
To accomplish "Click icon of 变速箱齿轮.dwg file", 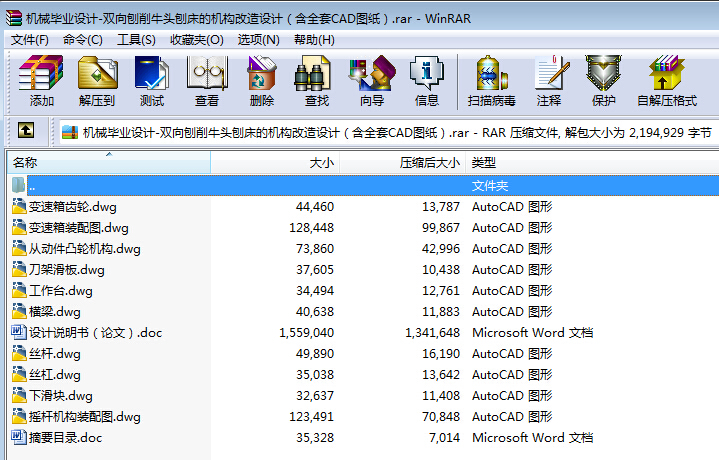I will click(x=19, y=206).
